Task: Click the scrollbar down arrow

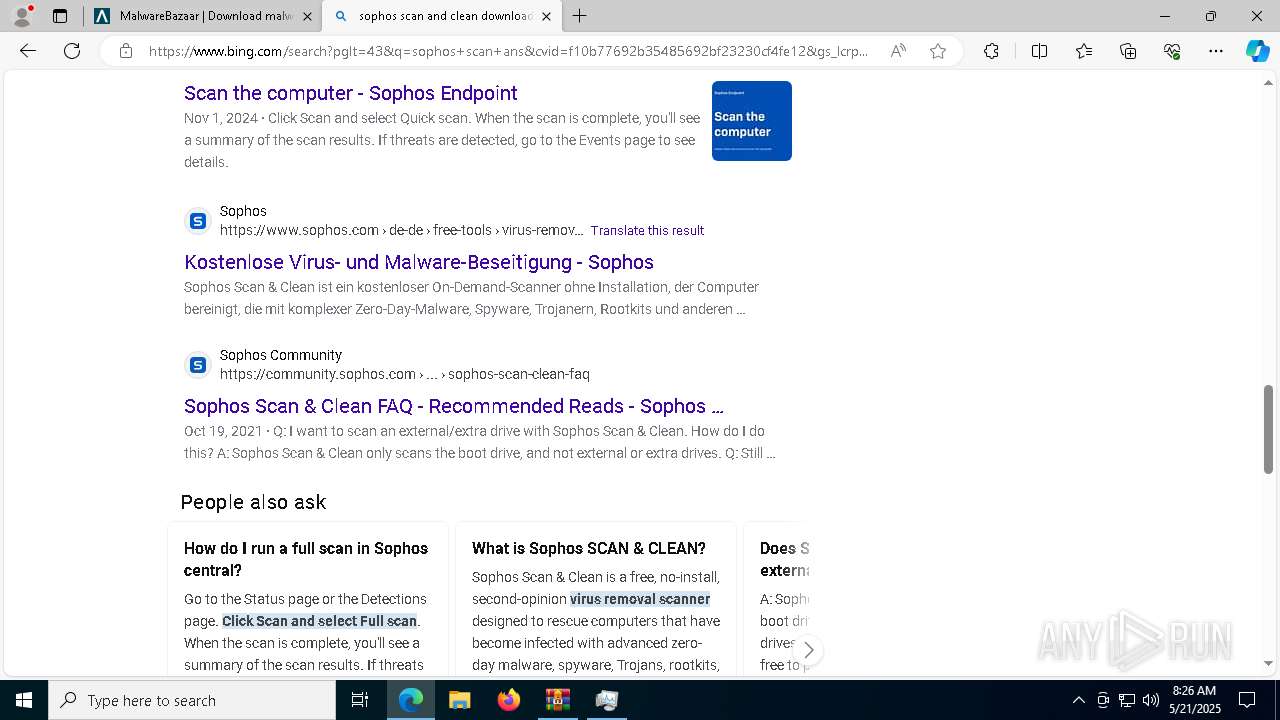Action: pyautogui.click(x=1269, y=663)
